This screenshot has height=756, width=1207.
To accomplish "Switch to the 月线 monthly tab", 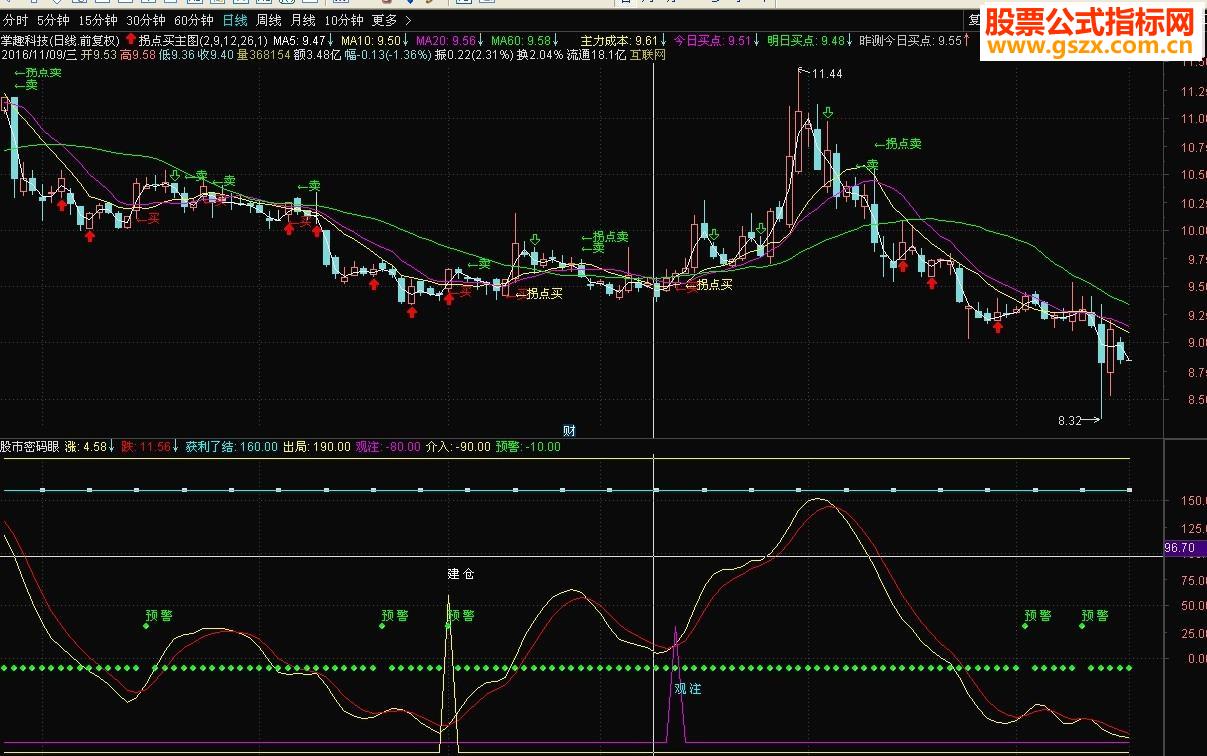I will click(302, 20).
